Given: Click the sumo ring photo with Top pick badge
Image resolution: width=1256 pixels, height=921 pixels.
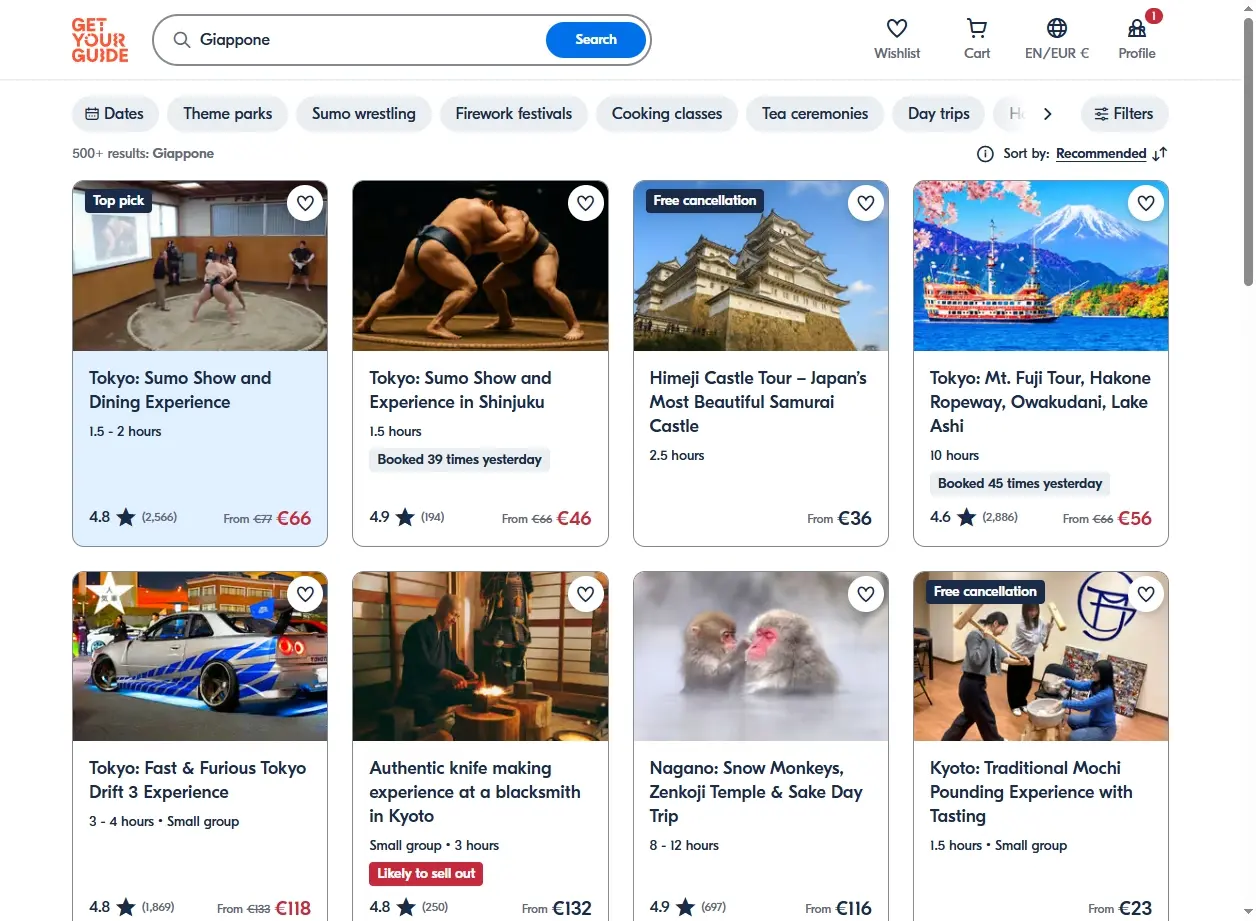Looking at the screenshot, I should (x=200, y=266).
